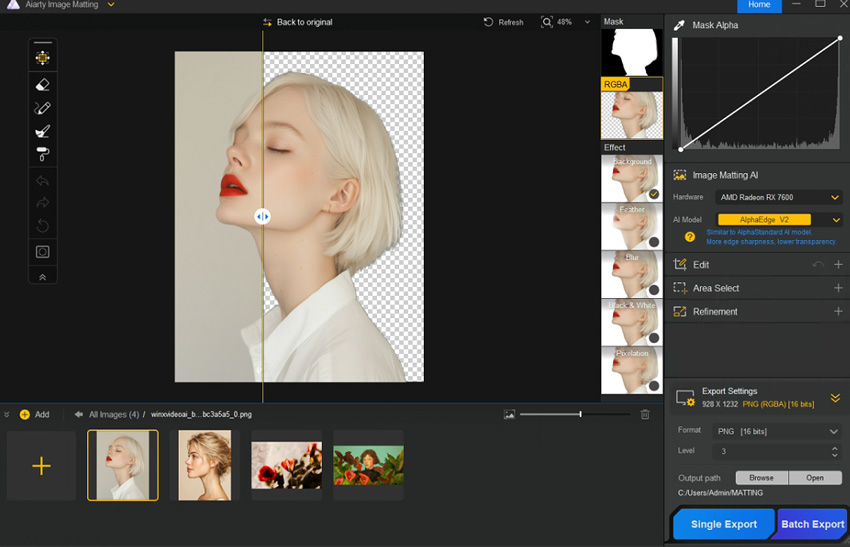Select the red flowers thumbnail

pyautogui.click(x=286, y=465)
